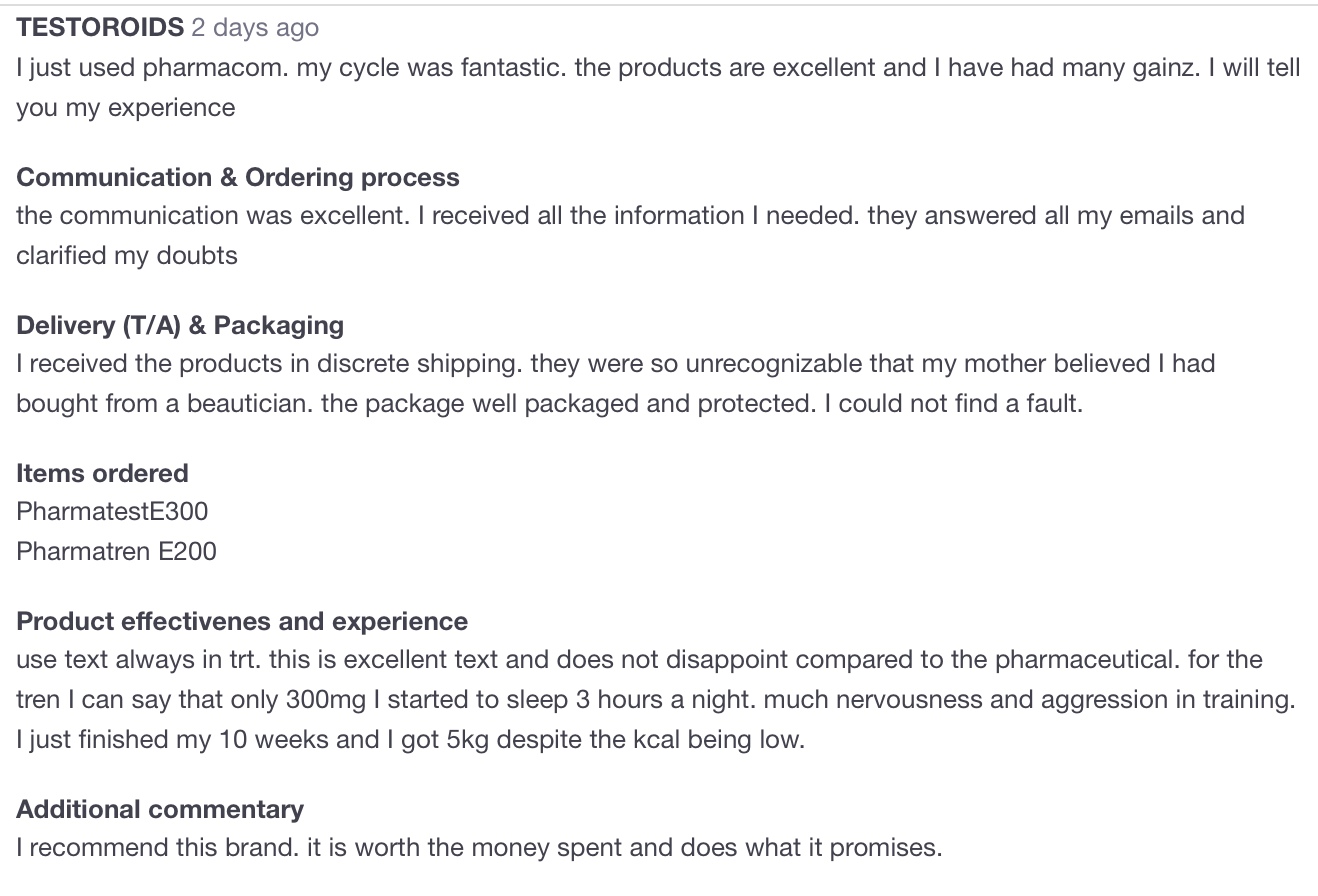This screenshot has height=896, width=1318.
Task: Click the "Additional commentary" heading
Action: click(160, 809)
